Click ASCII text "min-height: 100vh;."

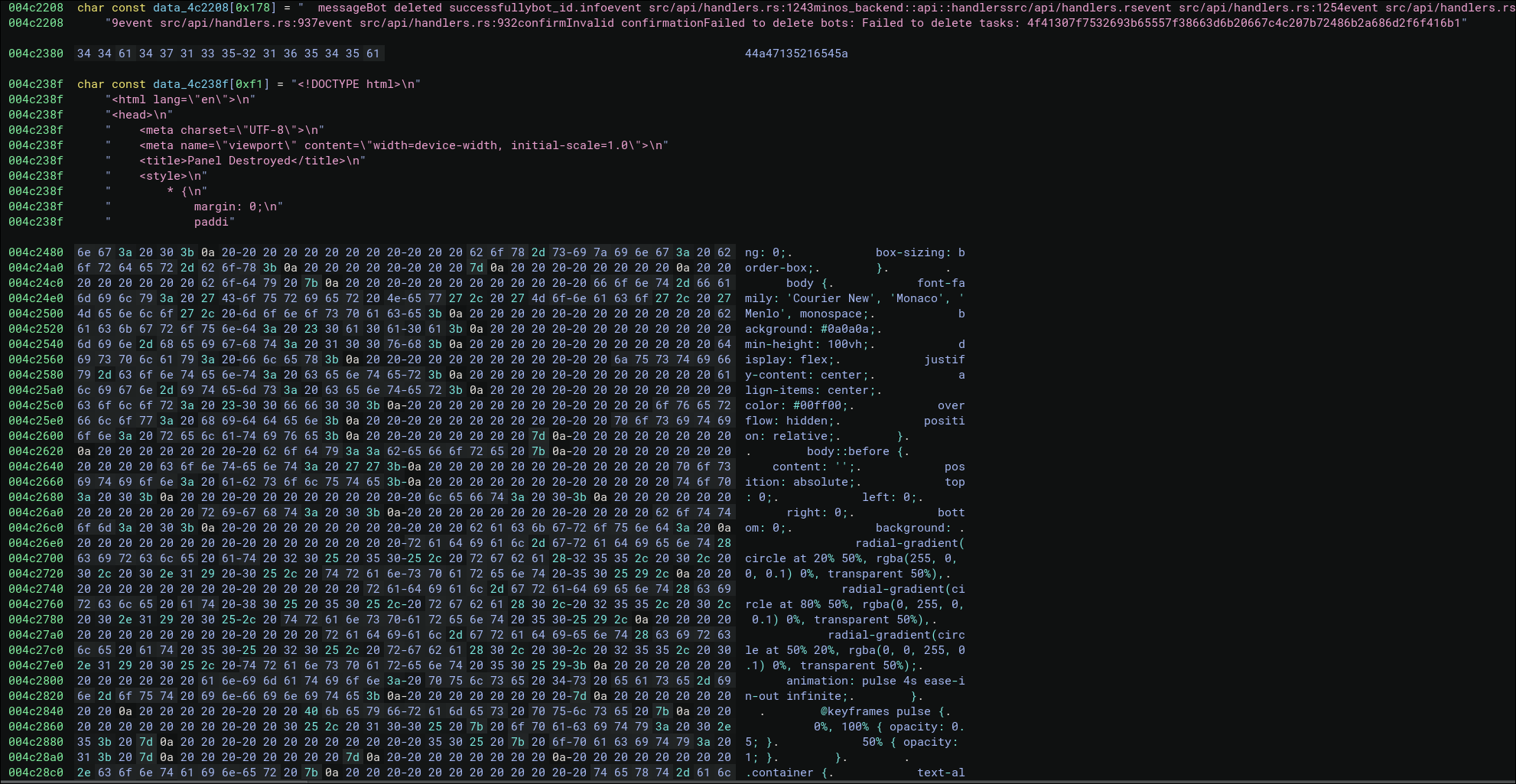point(810,344)
